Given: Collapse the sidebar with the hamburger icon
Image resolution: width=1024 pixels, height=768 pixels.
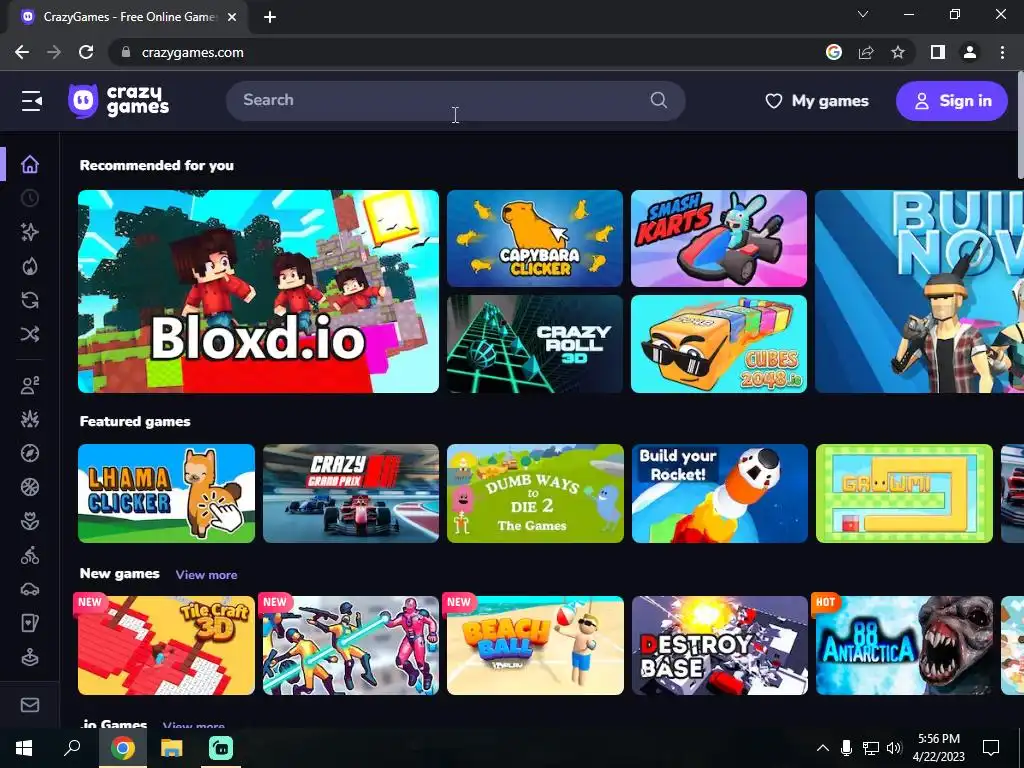Looking at the screenshot, I should pyautogui.click(x=31, y=101).
